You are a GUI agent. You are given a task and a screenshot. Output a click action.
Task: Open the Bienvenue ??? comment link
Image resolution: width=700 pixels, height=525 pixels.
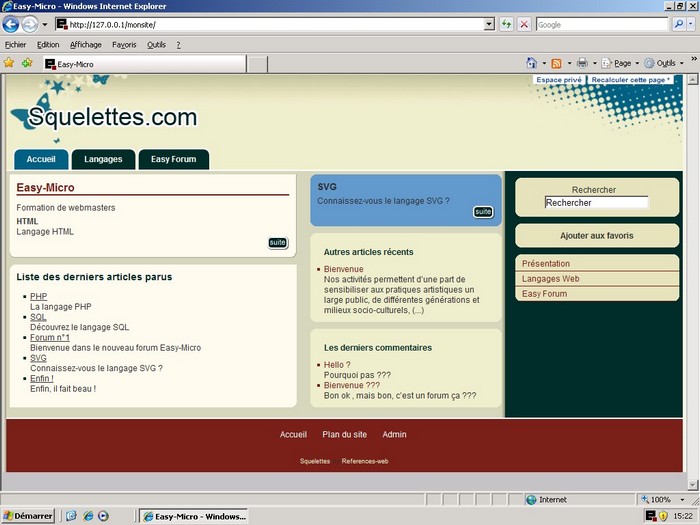coord(352,385)
